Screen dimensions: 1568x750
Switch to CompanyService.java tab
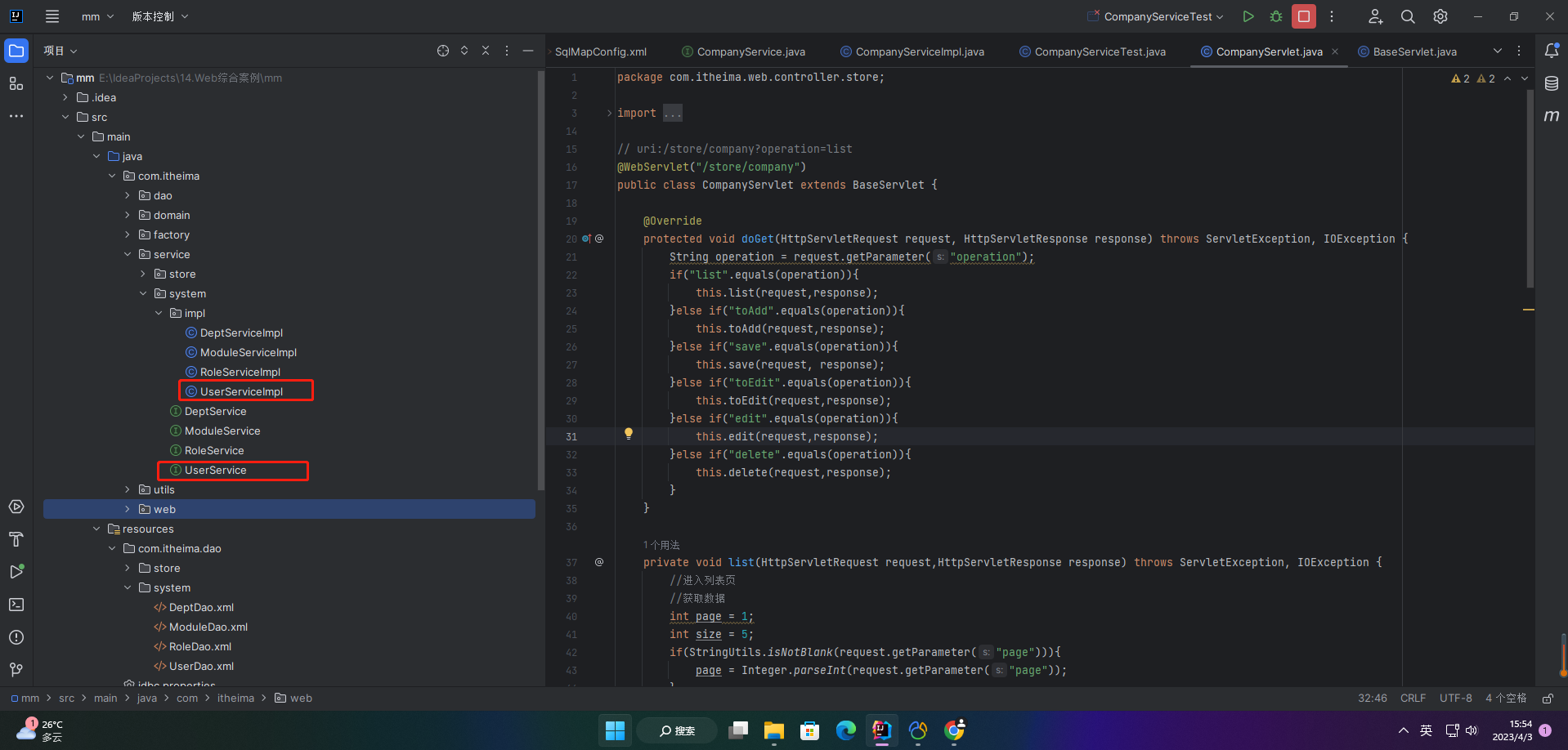[743, 51]
